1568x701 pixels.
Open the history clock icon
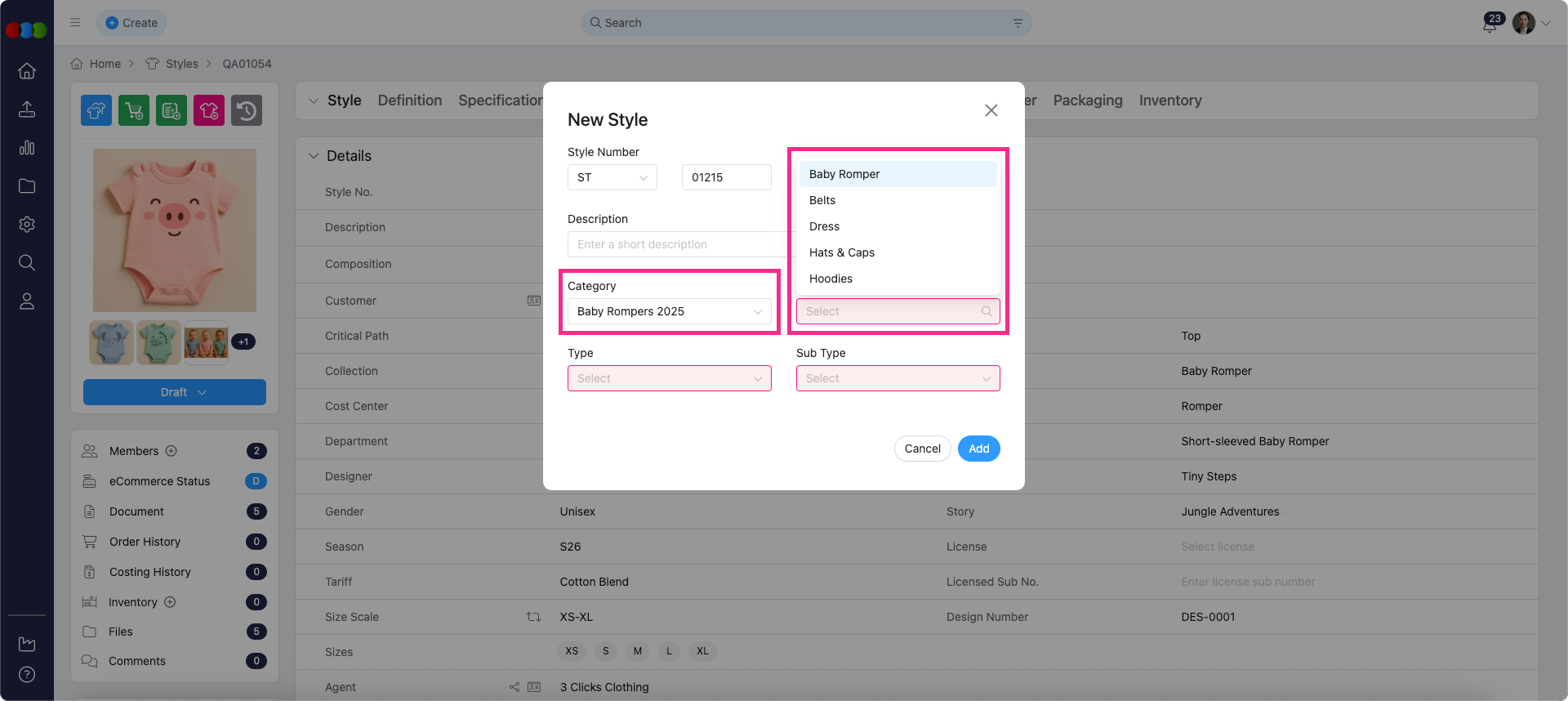(x=247, y=110)
